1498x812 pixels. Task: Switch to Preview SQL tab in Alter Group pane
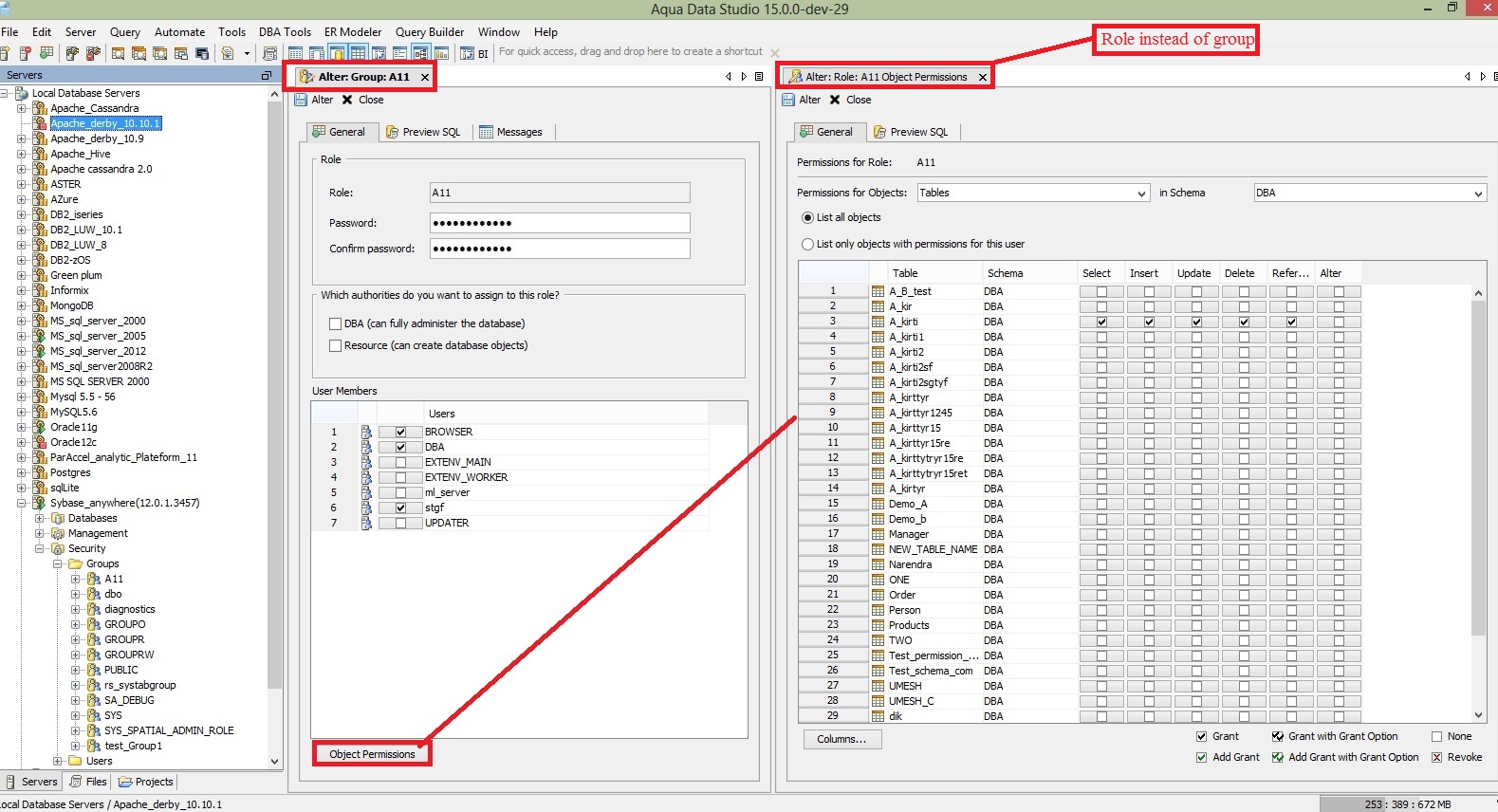coord(422,132)
